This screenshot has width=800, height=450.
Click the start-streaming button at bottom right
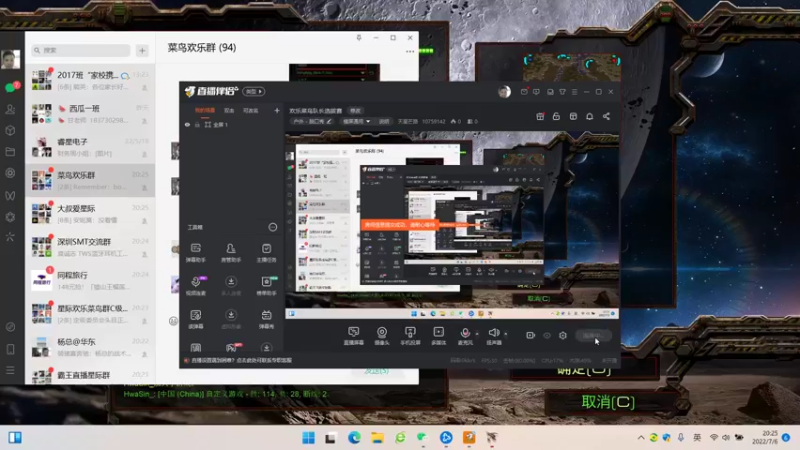[x=593, y=335]
